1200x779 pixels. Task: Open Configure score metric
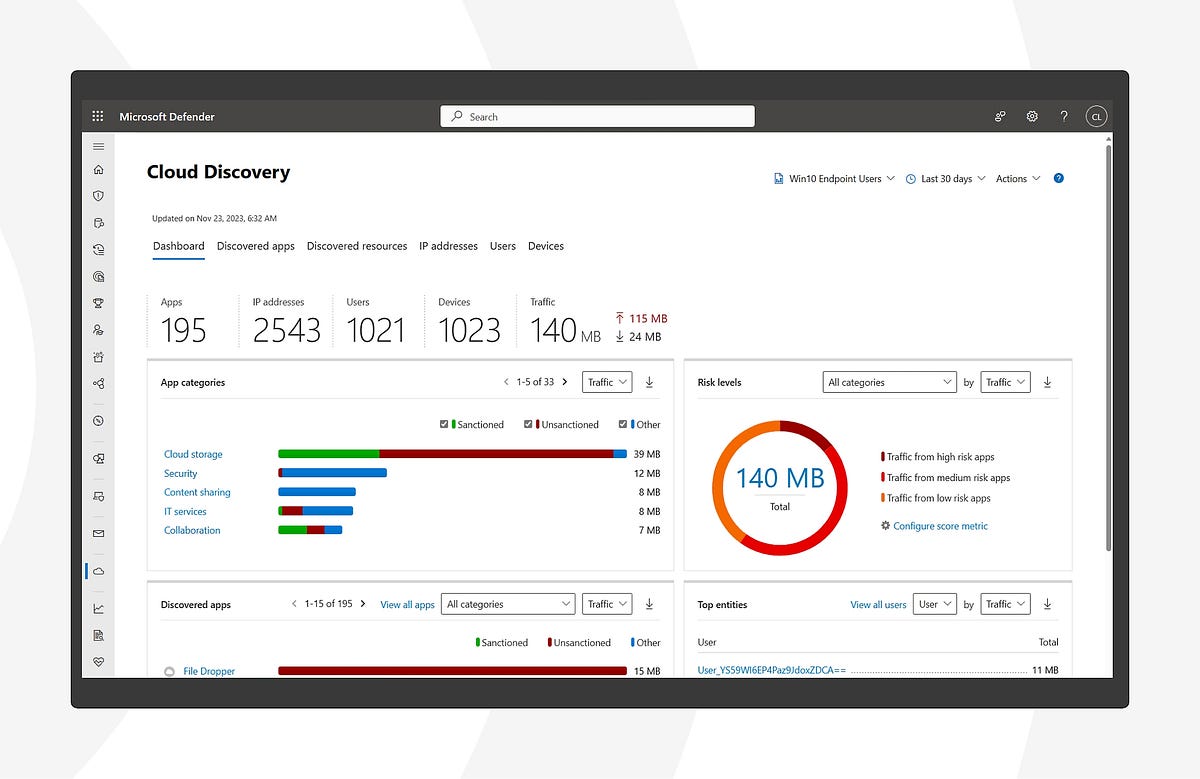940,525
